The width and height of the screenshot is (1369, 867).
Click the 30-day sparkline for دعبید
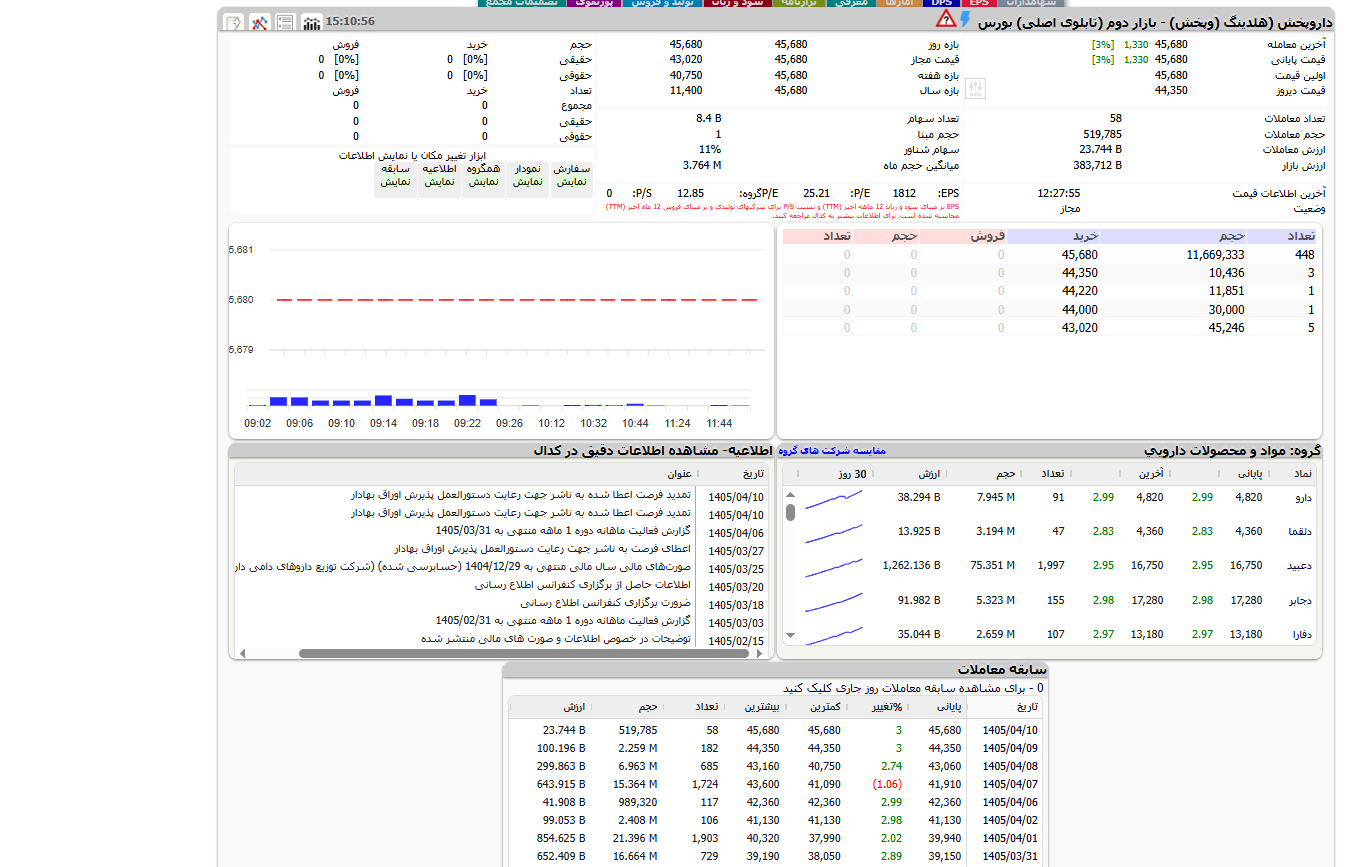tap(834, 567)
